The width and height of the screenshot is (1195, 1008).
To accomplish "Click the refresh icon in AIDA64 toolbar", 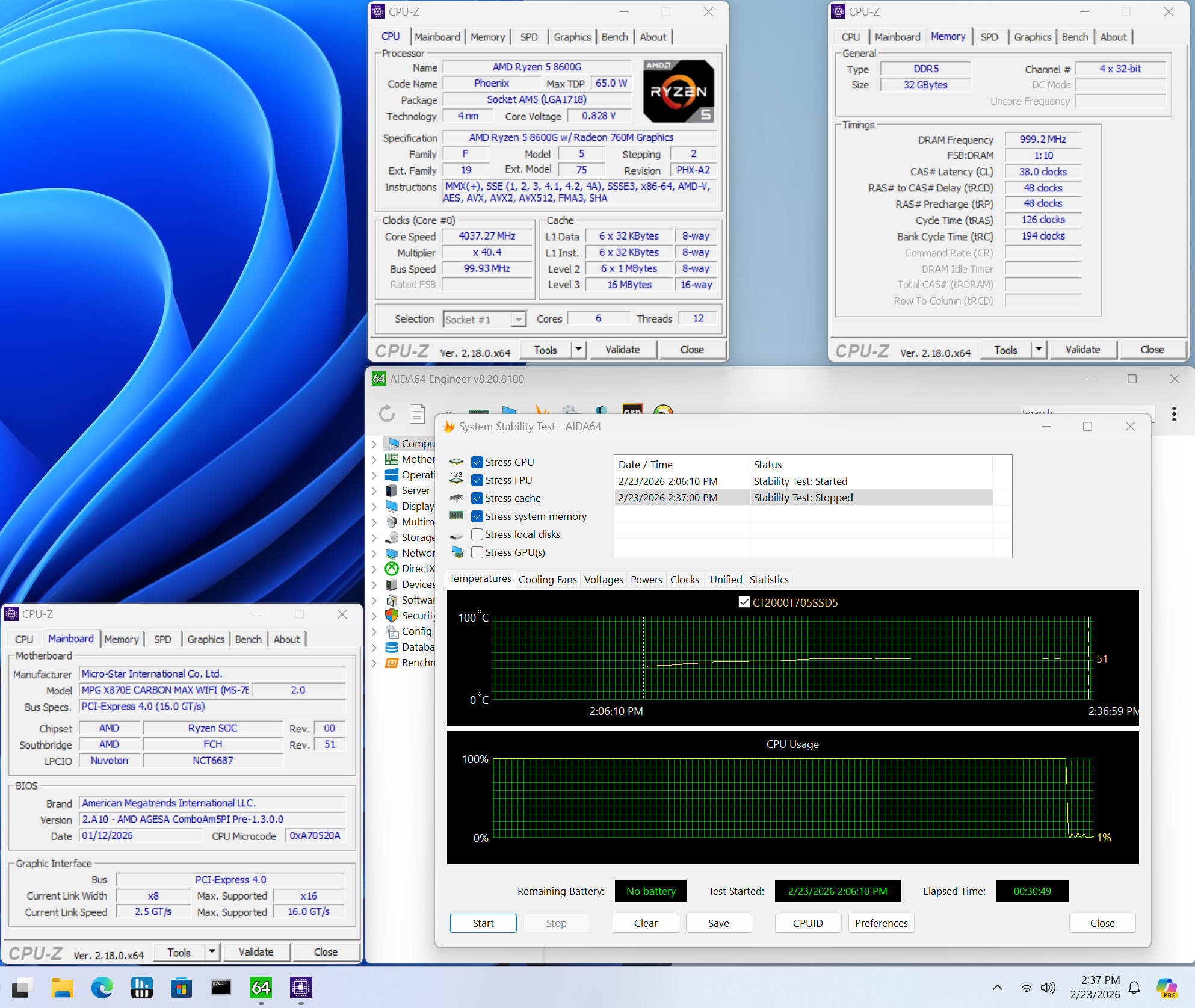I will coord(386,413).
